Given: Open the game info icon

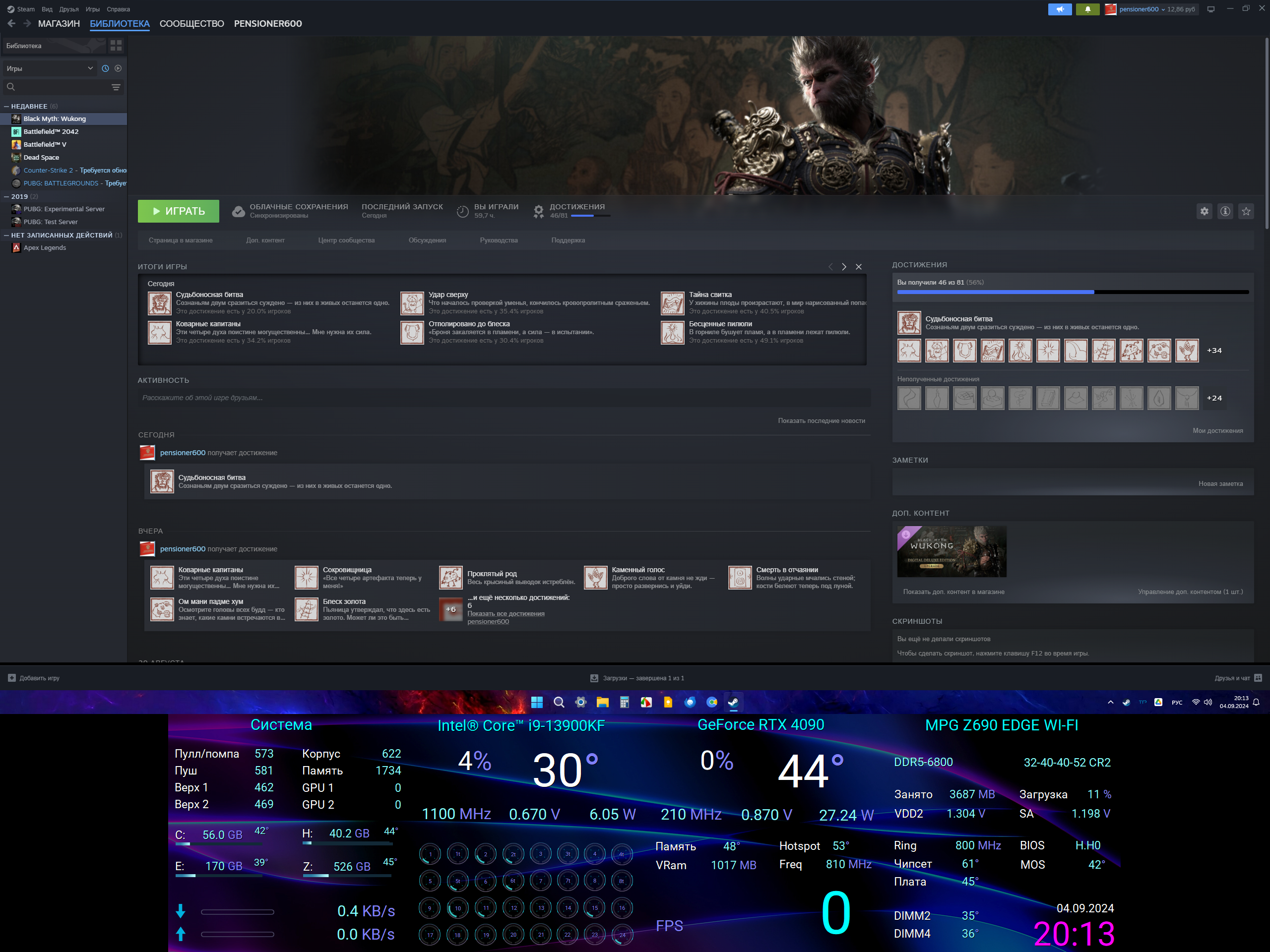Looking at the screenshot, I should [x=1225, y=211].
